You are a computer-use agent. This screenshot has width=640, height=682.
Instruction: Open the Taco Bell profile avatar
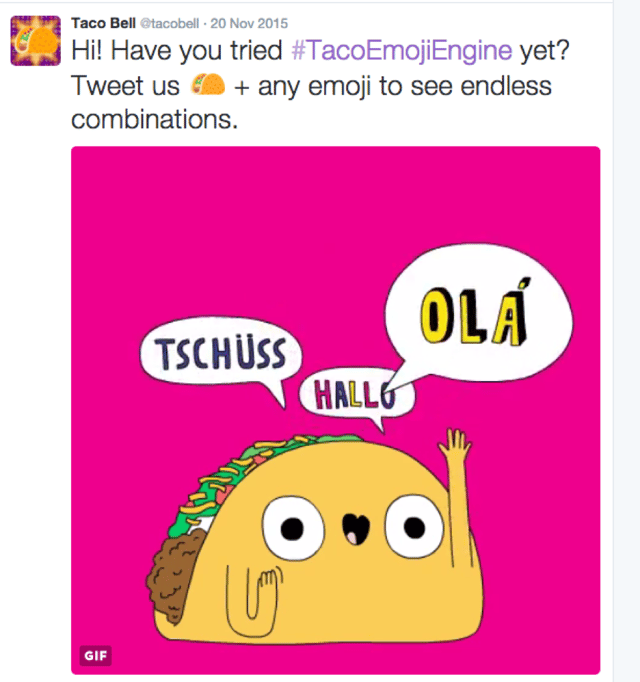point(36,40)
